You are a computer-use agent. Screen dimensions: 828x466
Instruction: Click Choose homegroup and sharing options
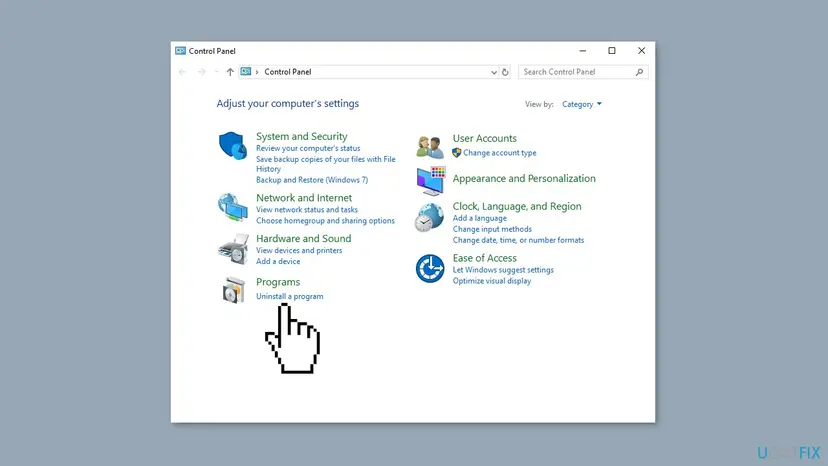coord(325,221)
